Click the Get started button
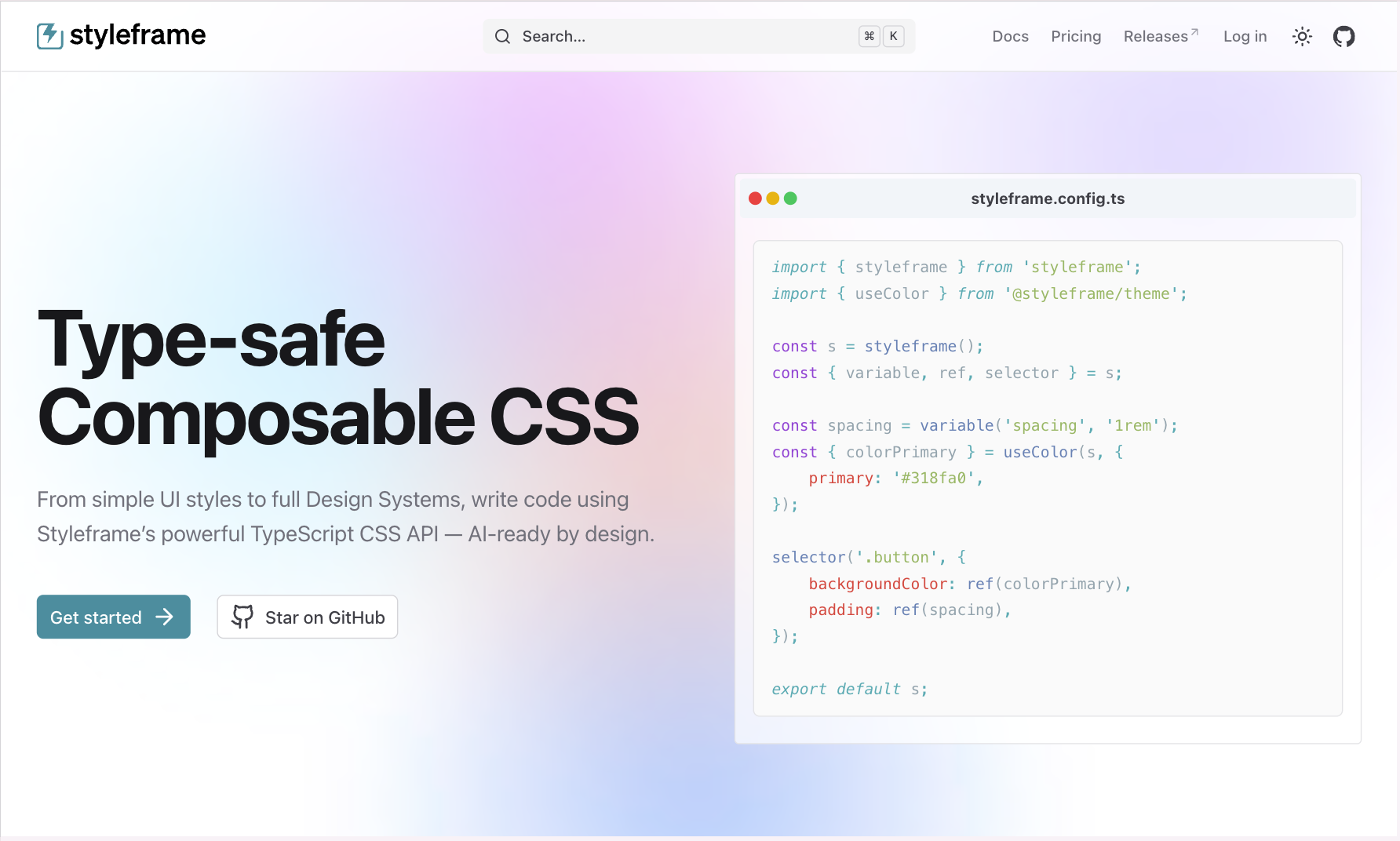This screenshot has width=1400, height=841. 113,617
